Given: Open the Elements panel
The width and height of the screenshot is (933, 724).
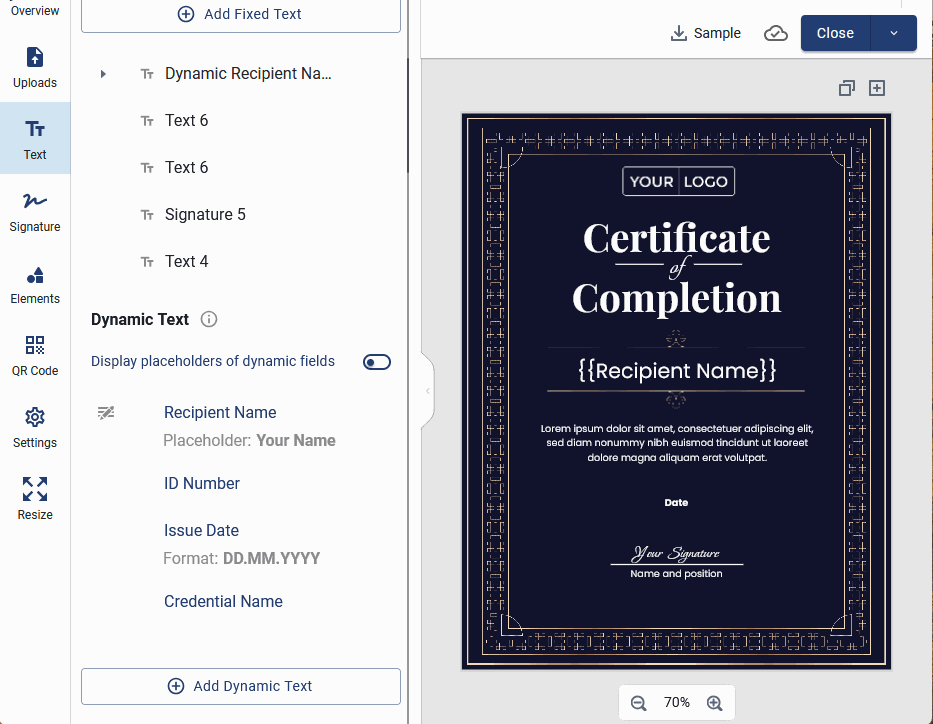Looking at the screenshot, I should 34,284.
